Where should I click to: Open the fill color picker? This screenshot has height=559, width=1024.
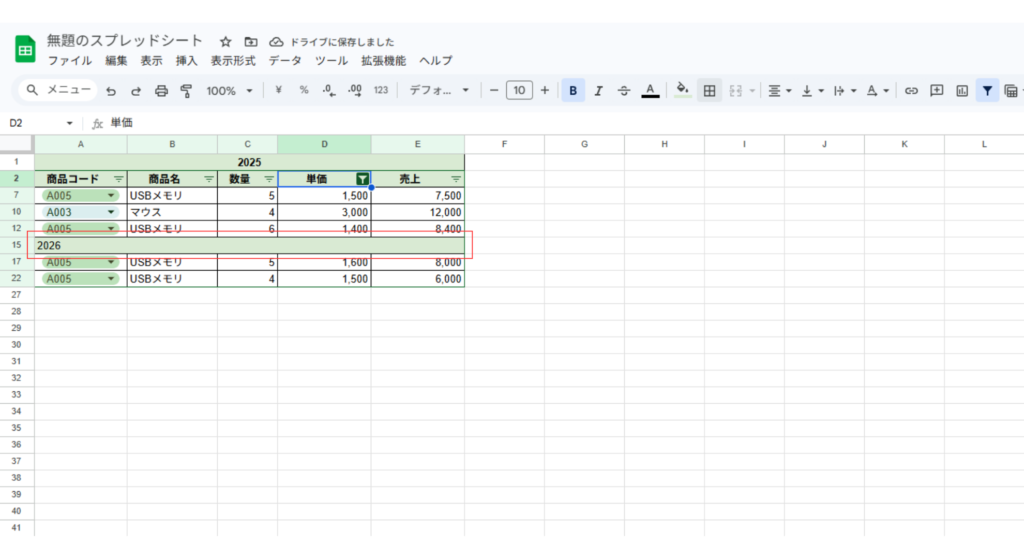pyautogui.click(x=683, y=91)
